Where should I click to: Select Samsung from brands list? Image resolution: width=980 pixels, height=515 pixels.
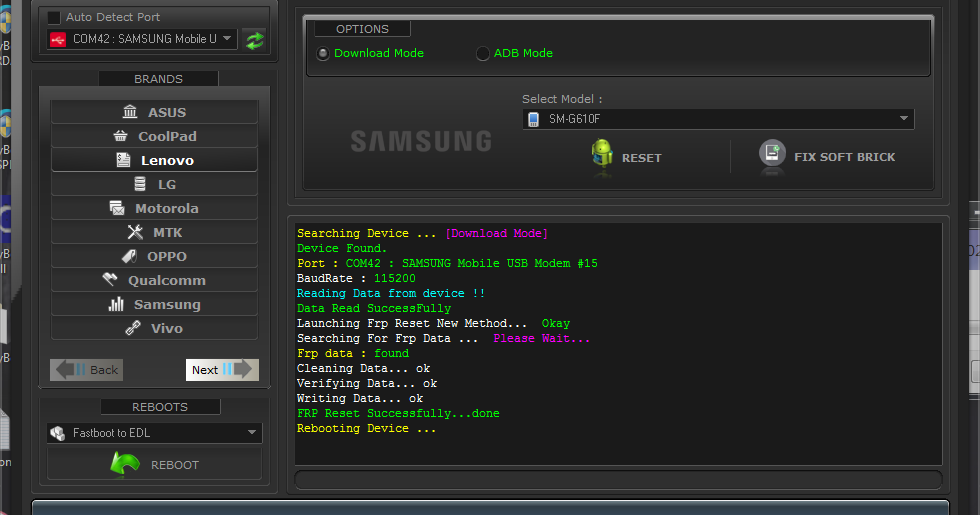coord(154,304)
